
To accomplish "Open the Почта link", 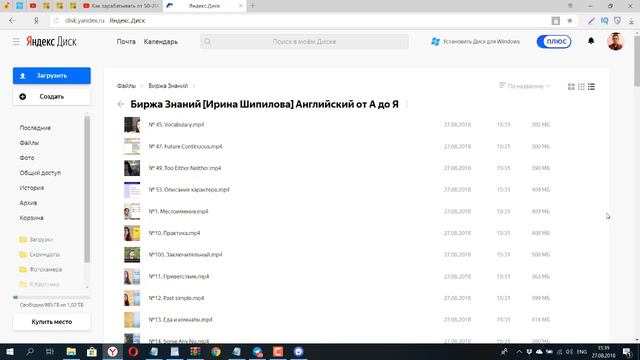I will (x=126, y=42).
